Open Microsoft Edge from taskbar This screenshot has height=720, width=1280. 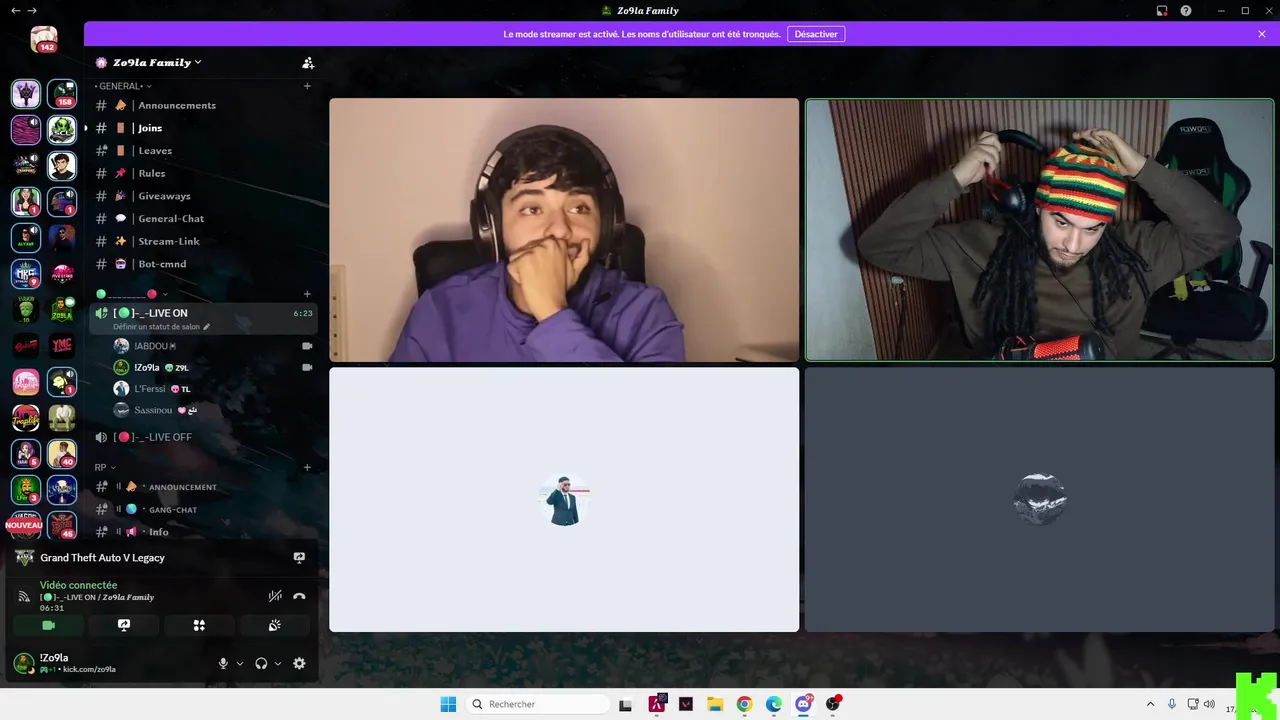pyautogui.click(x=774, y=704)
